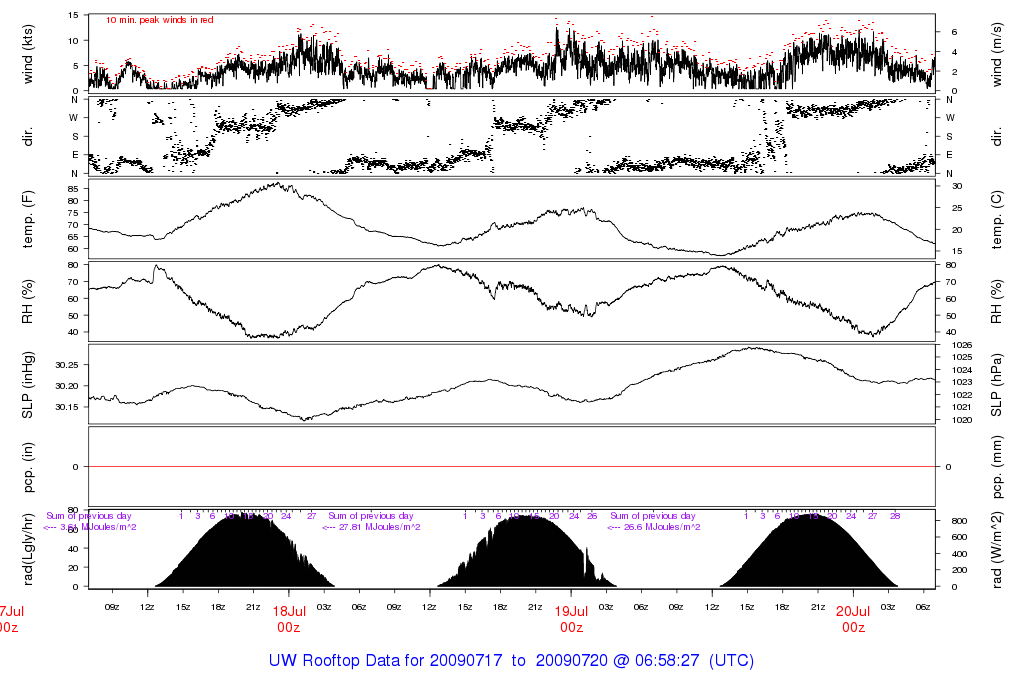
Task: Select the 'rad (W/m^2)' axis label
Action: pyautogui.click(x=996, y=550)
